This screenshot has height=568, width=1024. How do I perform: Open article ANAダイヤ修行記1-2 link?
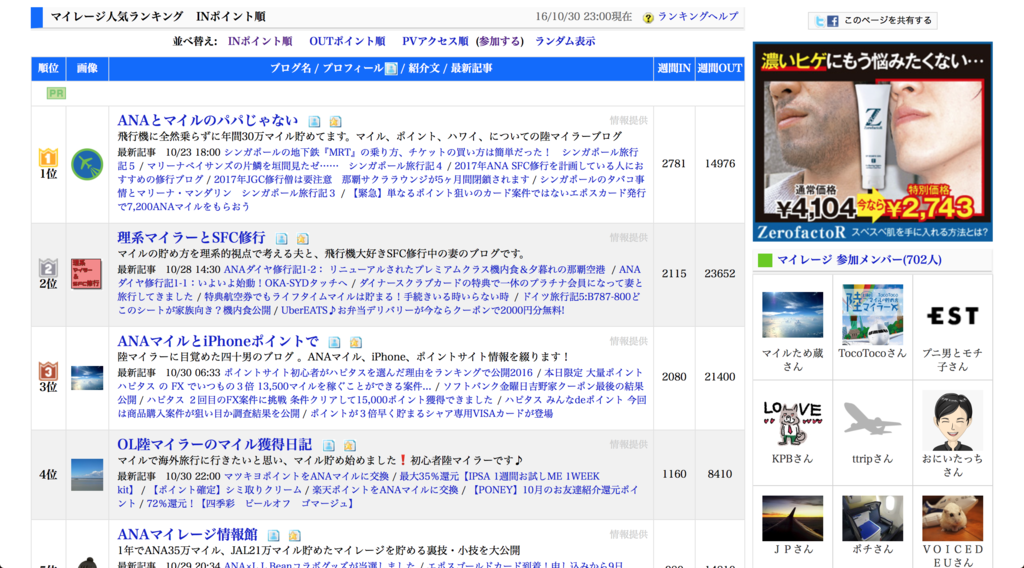click(414, 270)
